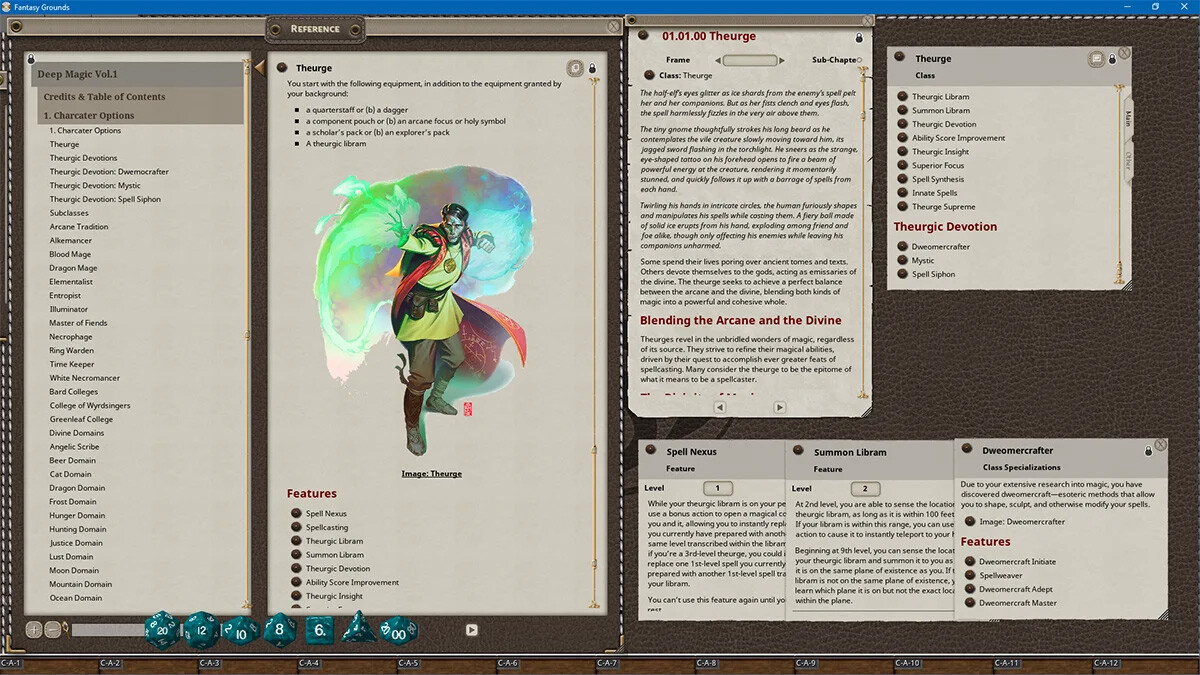
Task: Collapse the reference text panel with its left chevron
Action: [260, 67]
